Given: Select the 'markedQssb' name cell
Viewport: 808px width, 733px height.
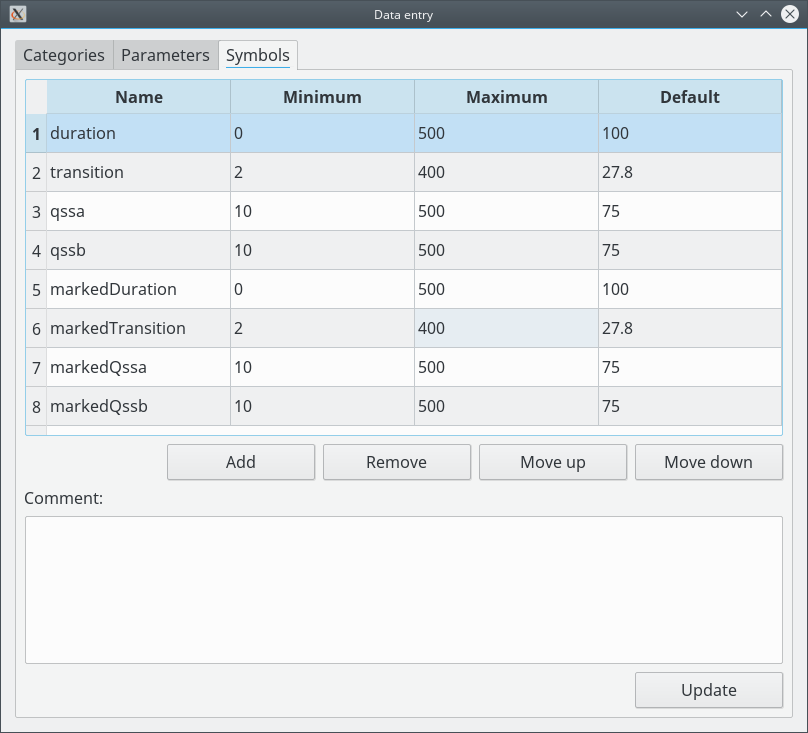Looking at the screenshot, I should click(139, 406).
